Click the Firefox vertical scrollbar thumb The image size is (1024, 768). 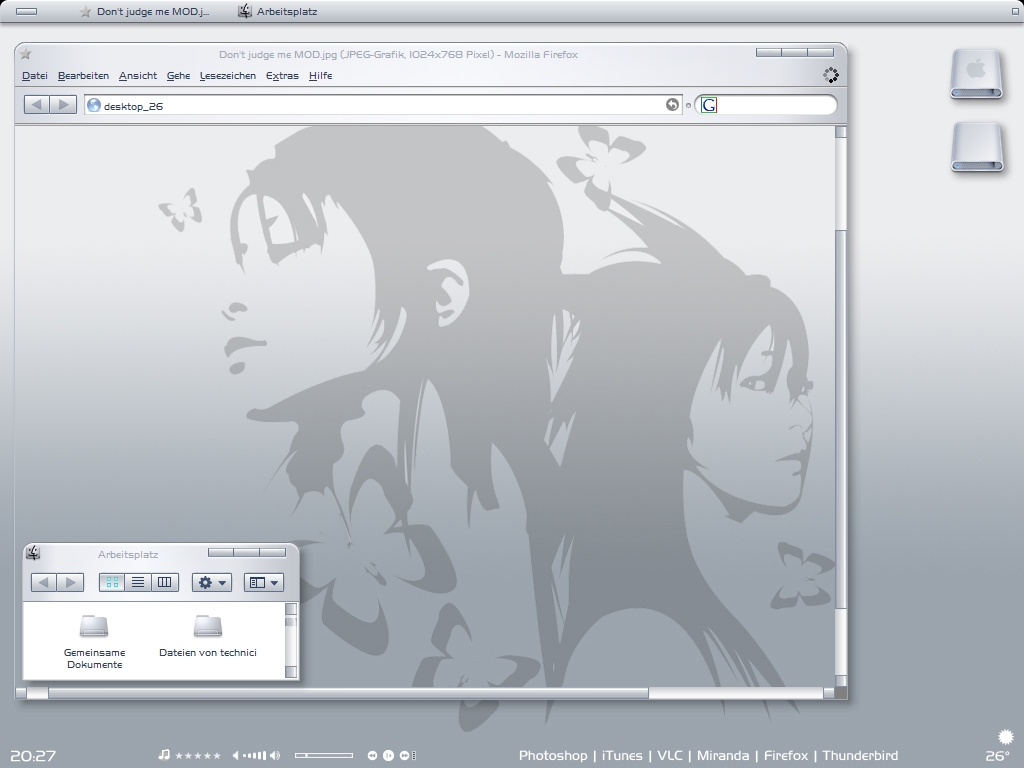(x=841, y=418)
